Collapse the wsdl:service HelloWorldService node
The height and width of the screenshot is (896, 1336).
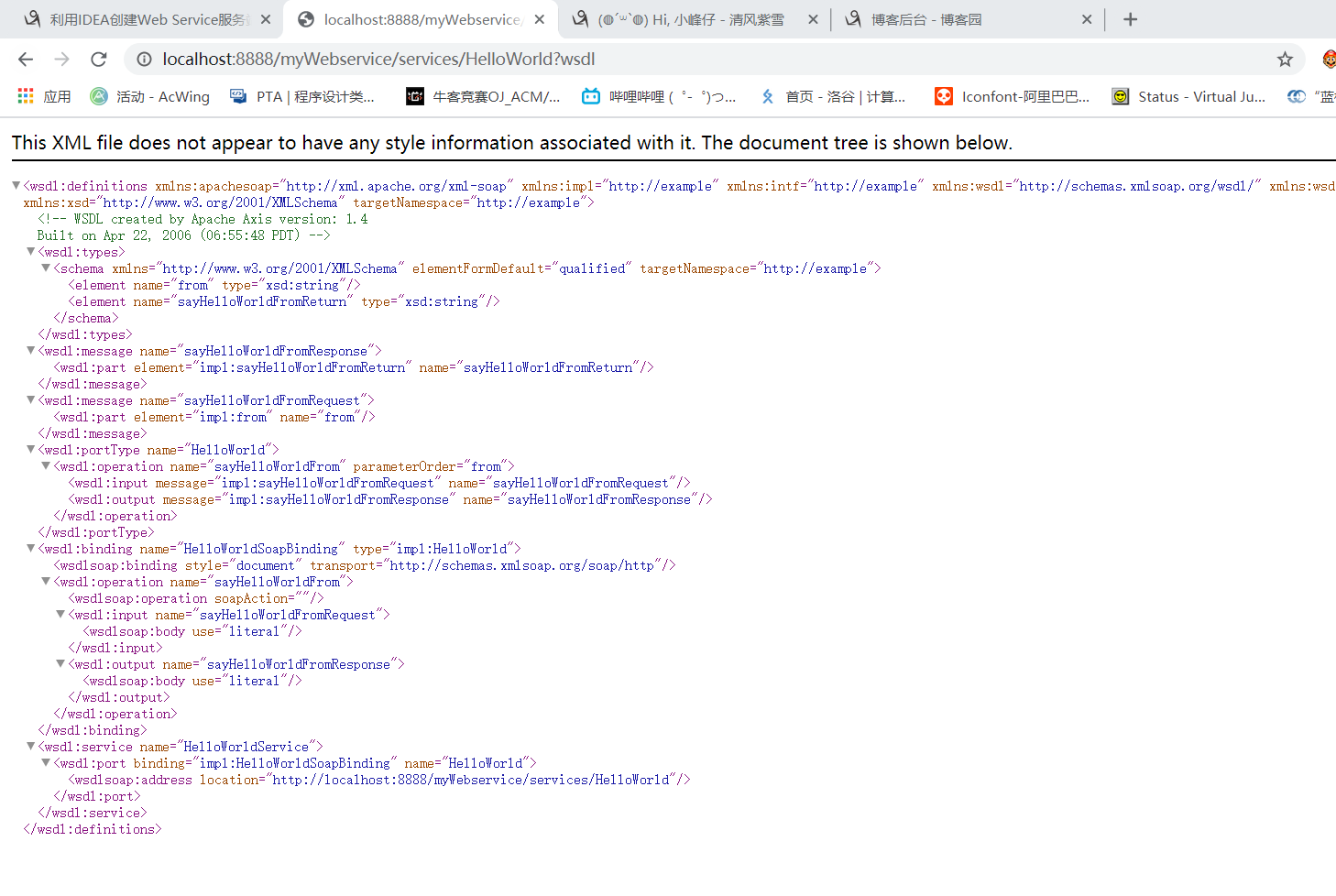(30, 746)
